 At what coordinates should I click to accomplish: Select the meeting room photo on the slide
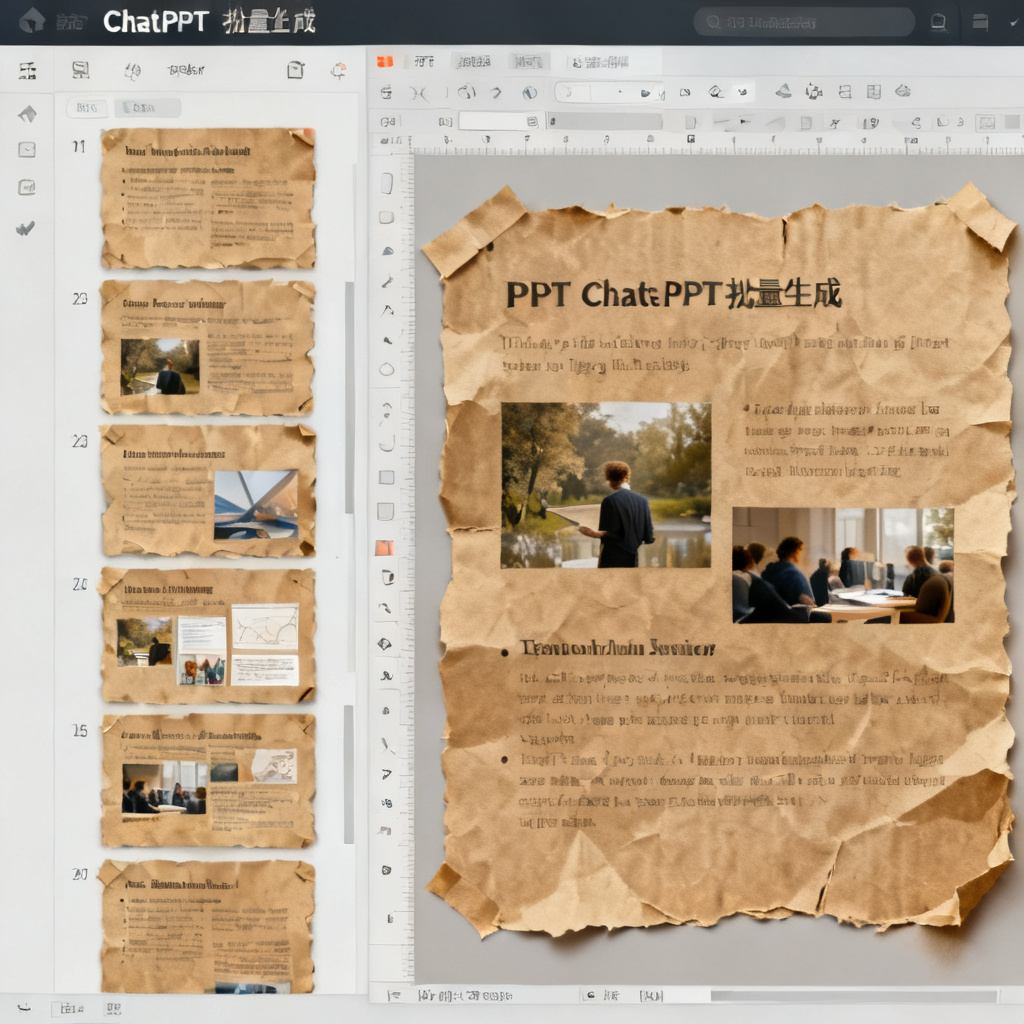pos(843,565)
